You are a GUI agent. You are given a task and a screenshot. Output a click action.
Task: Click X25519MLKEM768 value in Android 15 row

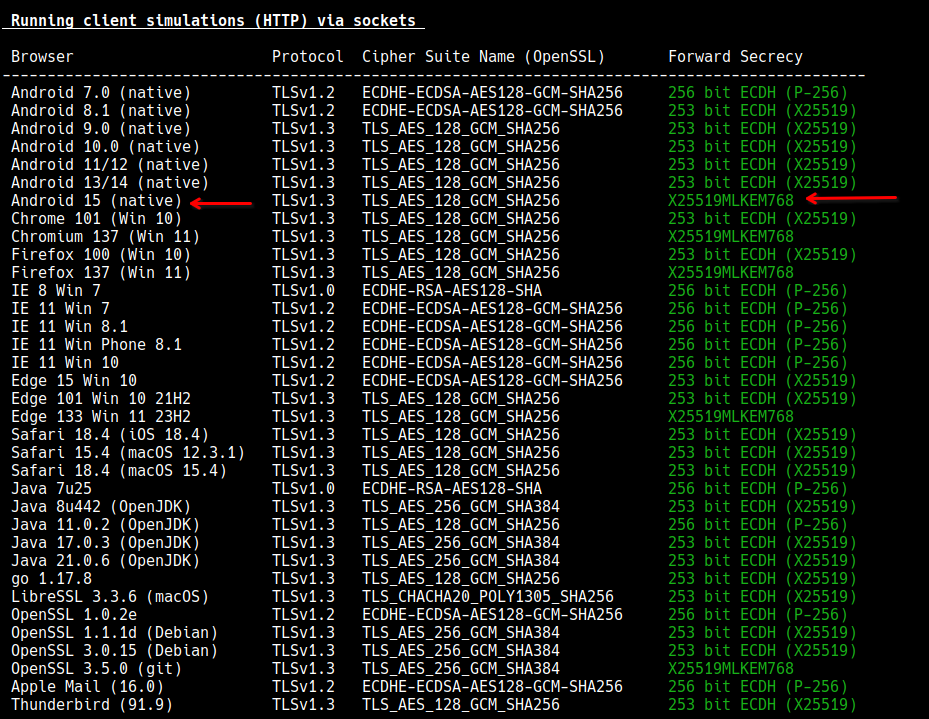(731, 201)
